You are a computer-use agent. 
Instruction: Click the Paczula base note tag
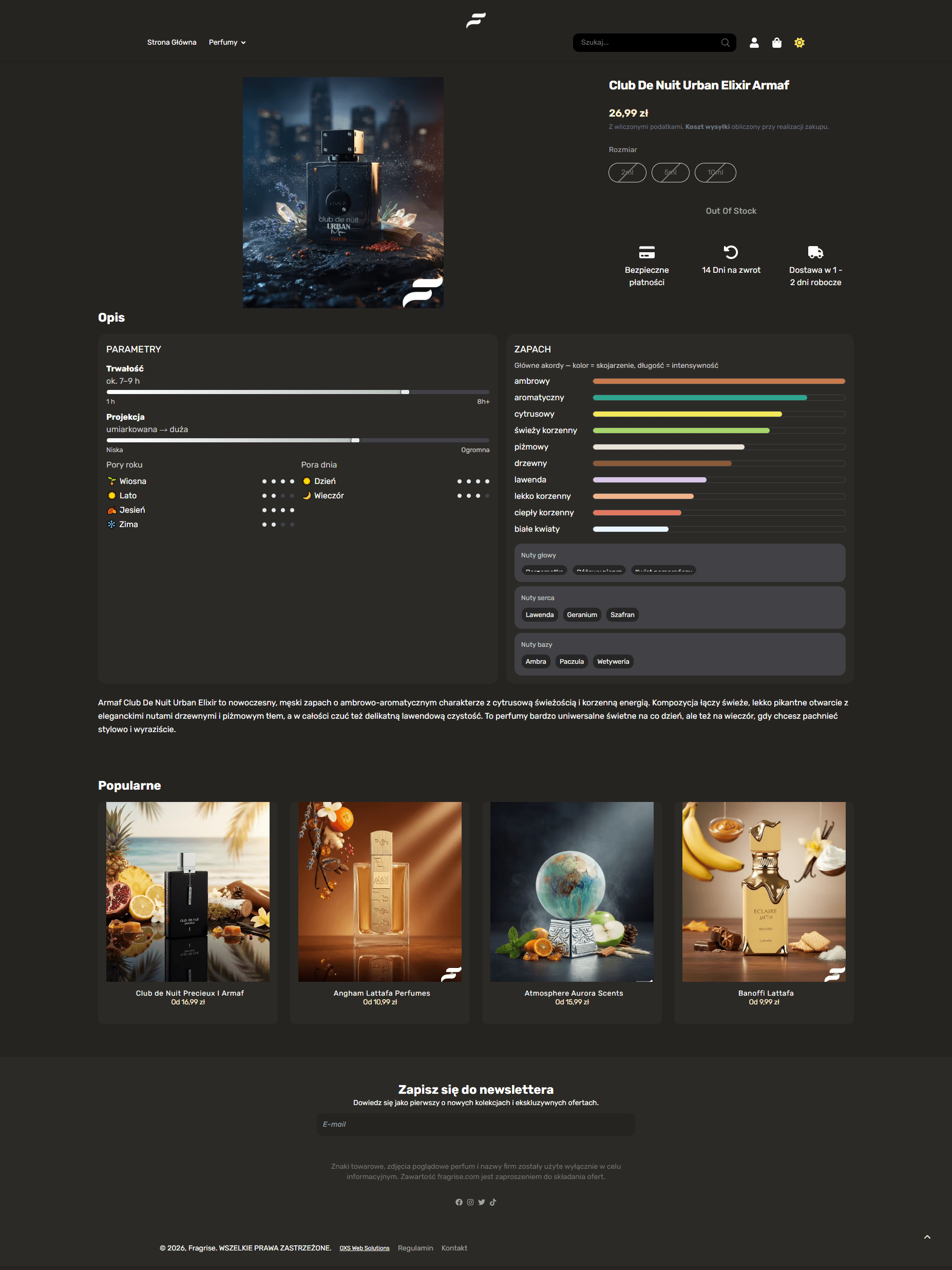pos(572,662)
